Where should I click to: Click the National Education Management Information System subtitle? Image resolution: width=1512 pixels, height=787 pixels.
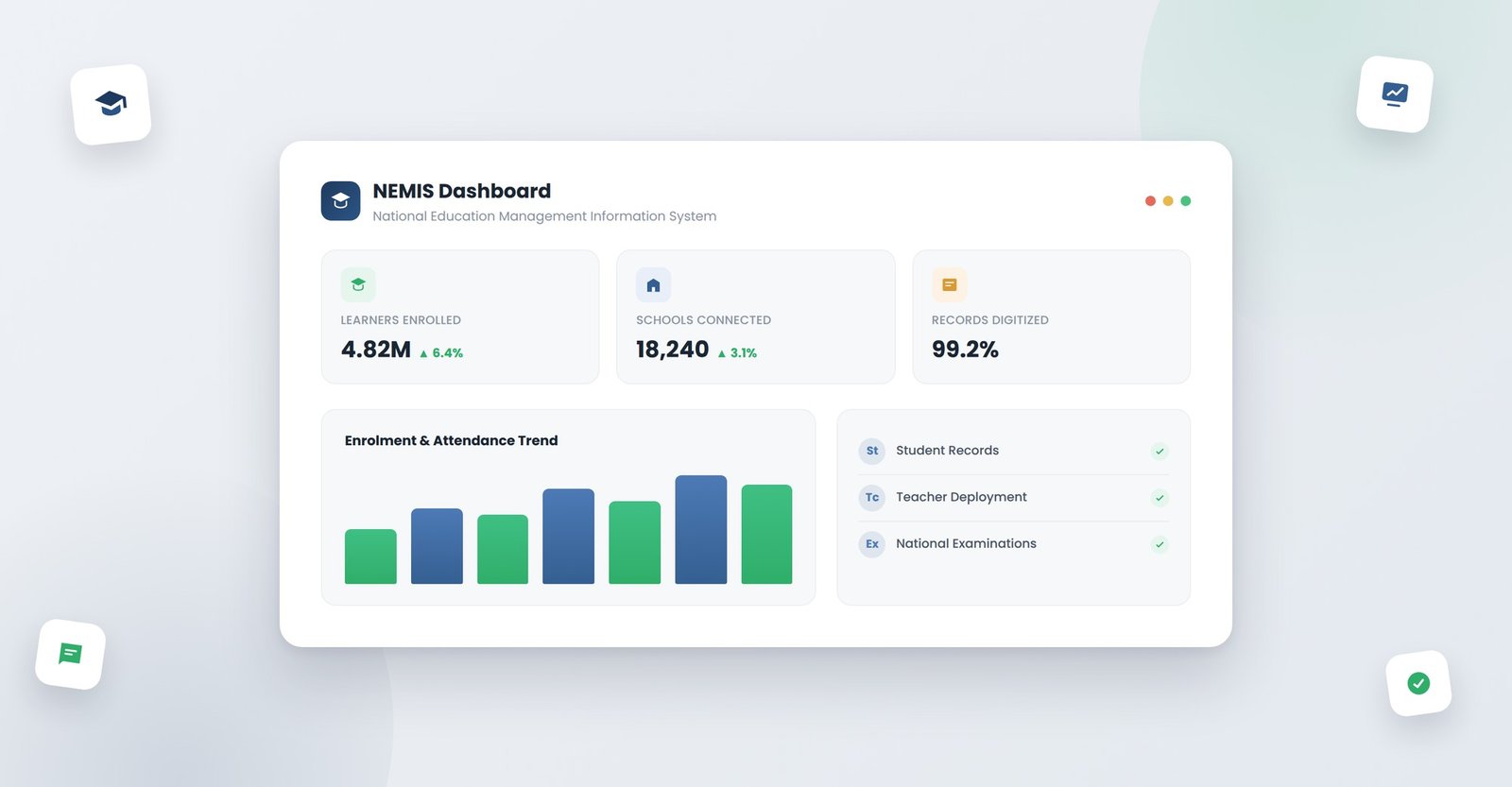click(x=544, y=216)
